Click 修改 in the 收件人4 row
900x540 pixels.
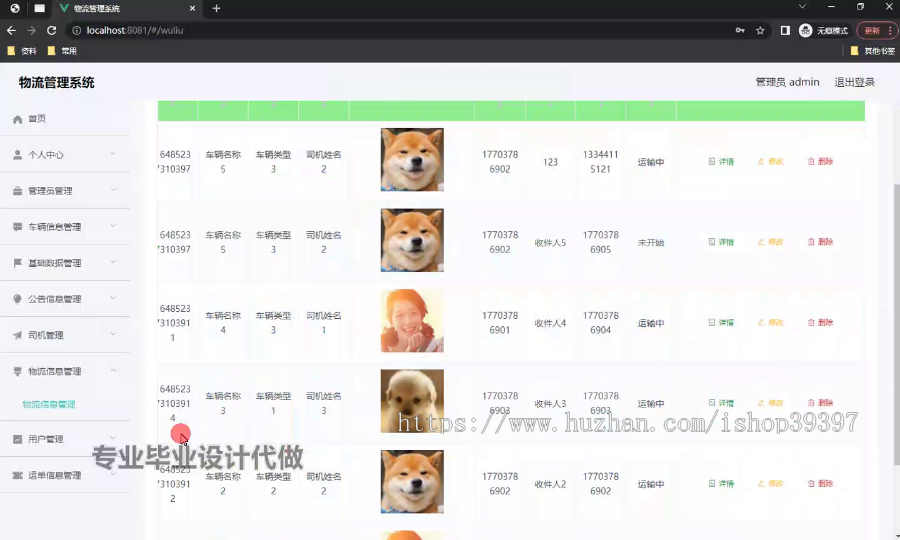pos(771,323)
